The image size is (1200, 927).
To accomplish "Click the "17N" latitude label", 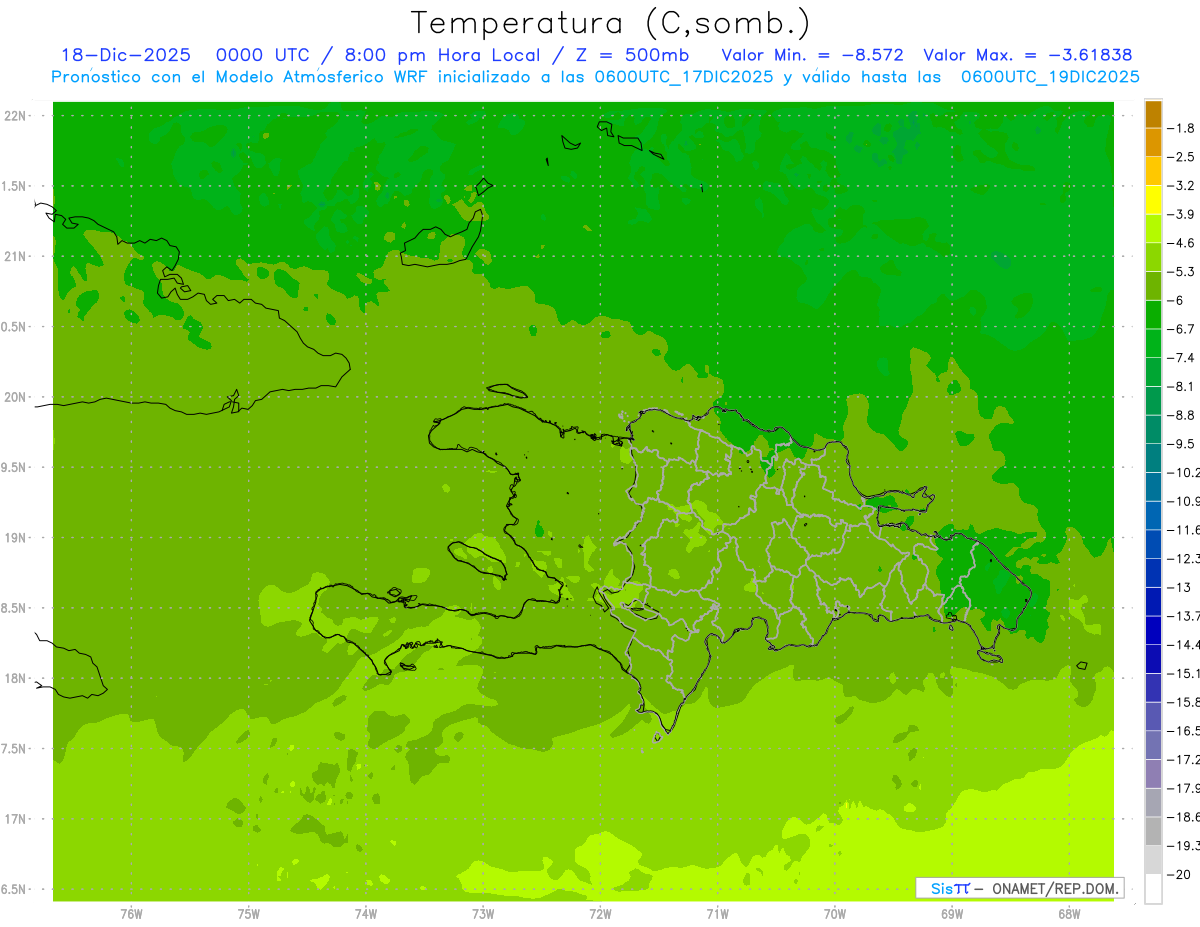I will [17, 819].
